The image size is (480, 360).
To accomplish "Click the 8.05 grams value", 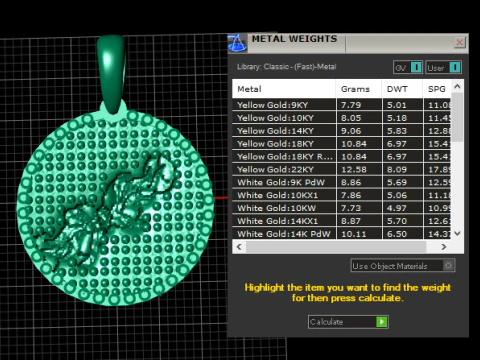I will pyautogui.click(x=351, y=118).
